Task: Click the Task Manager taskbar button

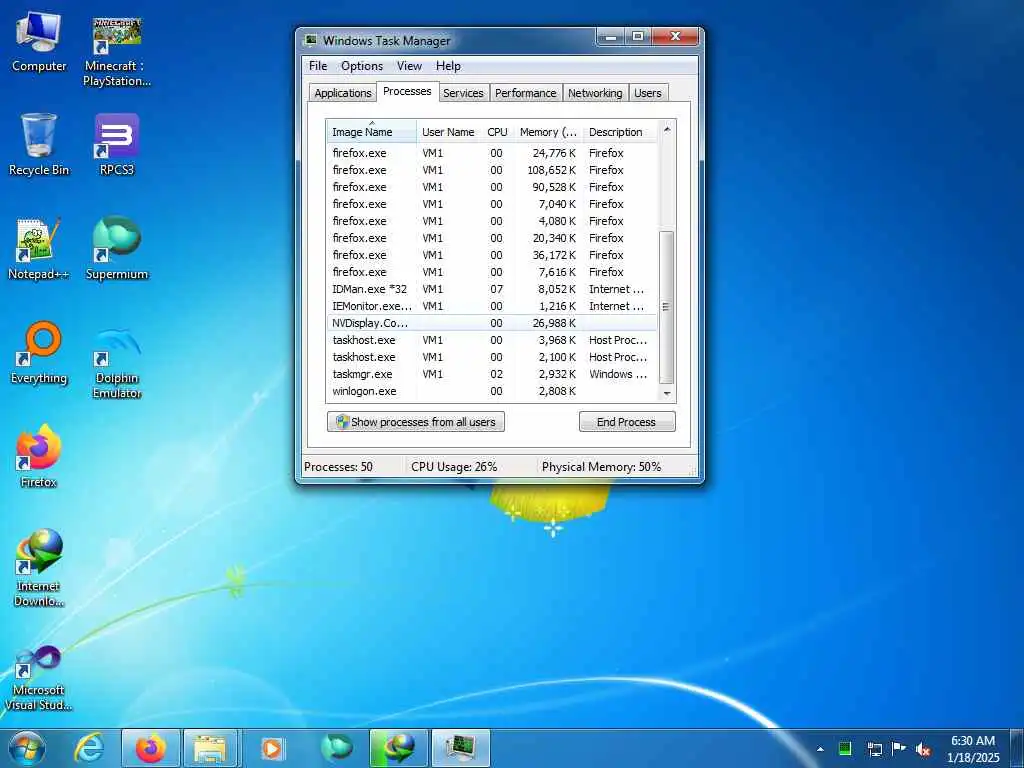Action: [460, 748]
